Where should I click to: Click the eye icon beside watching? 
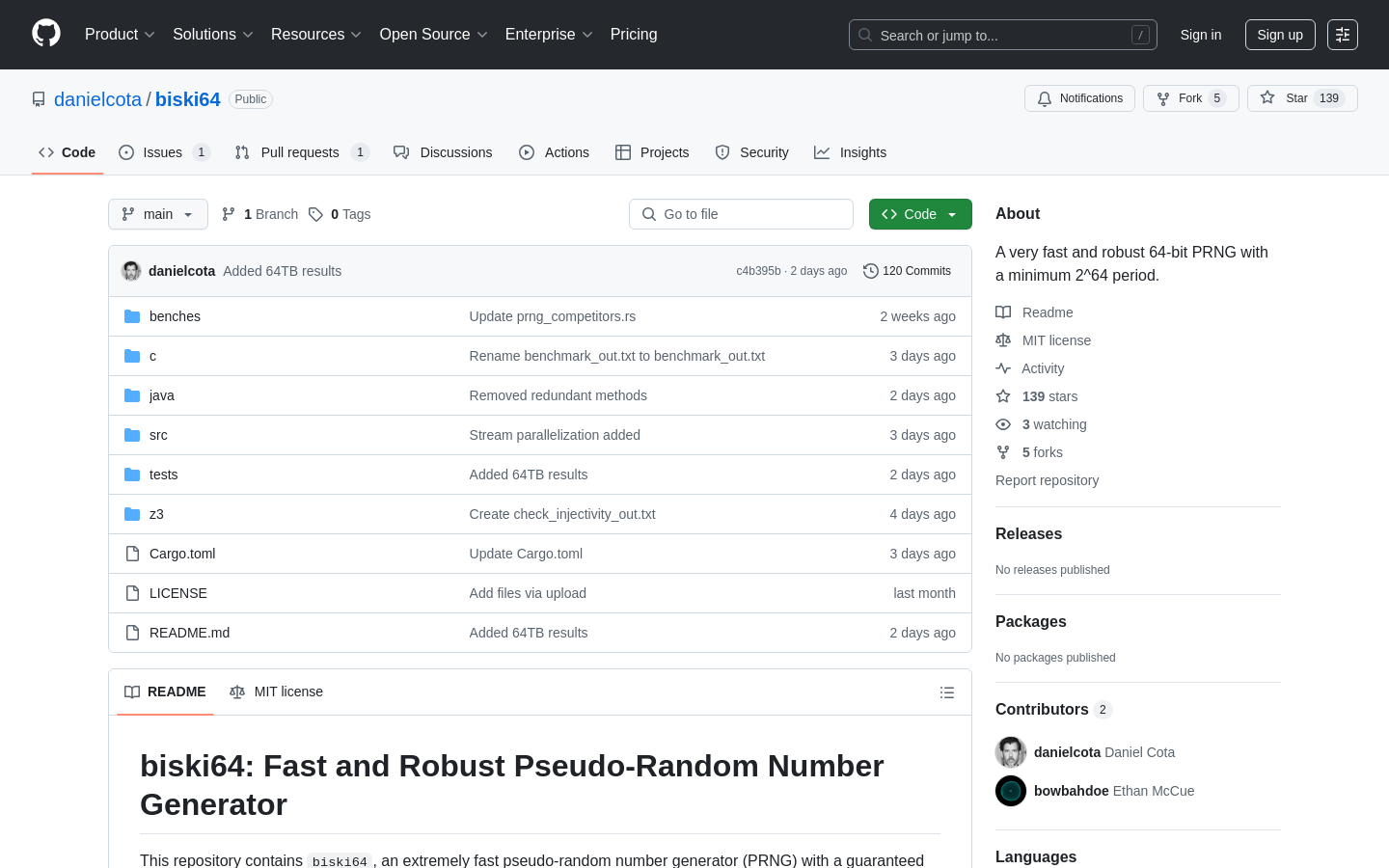click(1003, 424)
